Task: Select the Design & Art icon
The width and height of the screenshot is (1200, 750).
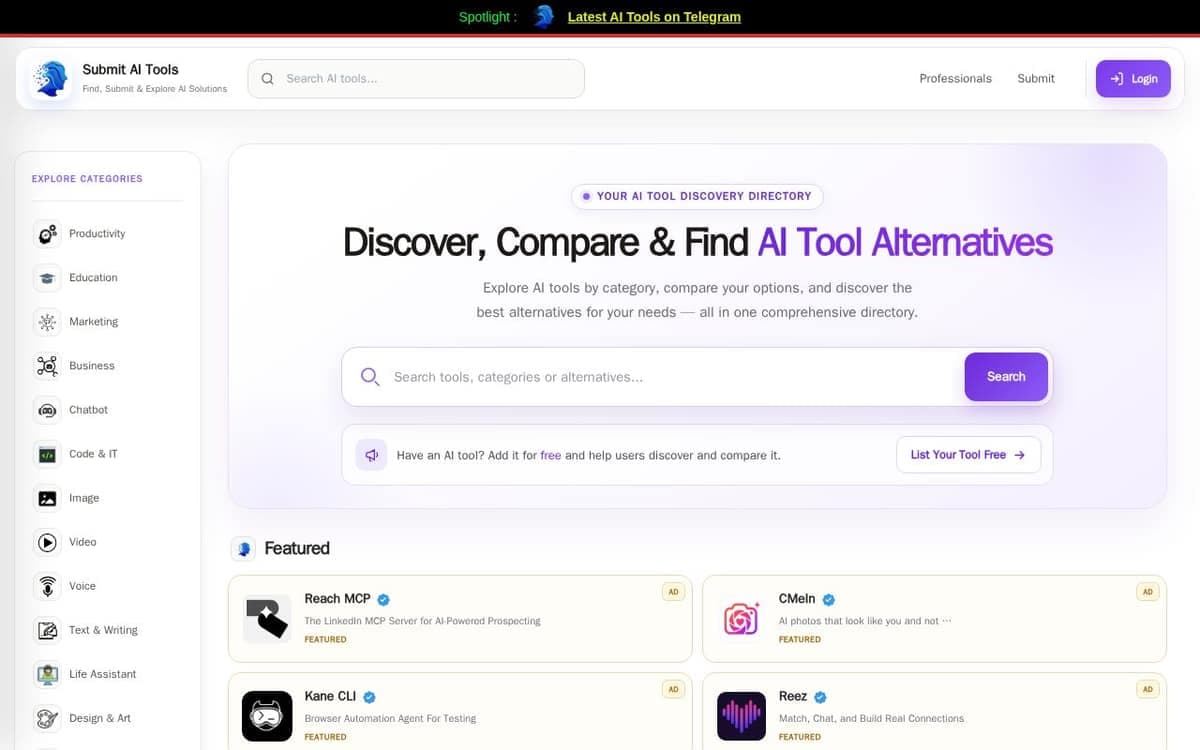Action: (47, 718)
